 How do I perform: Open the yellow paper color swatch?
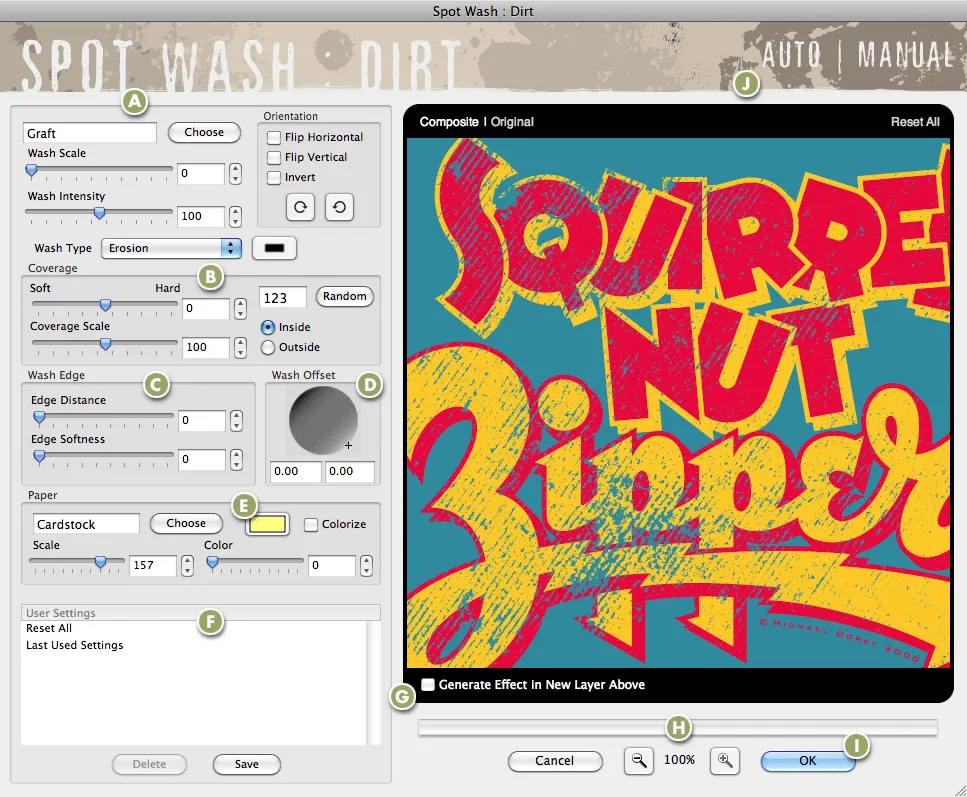point(267,524)
